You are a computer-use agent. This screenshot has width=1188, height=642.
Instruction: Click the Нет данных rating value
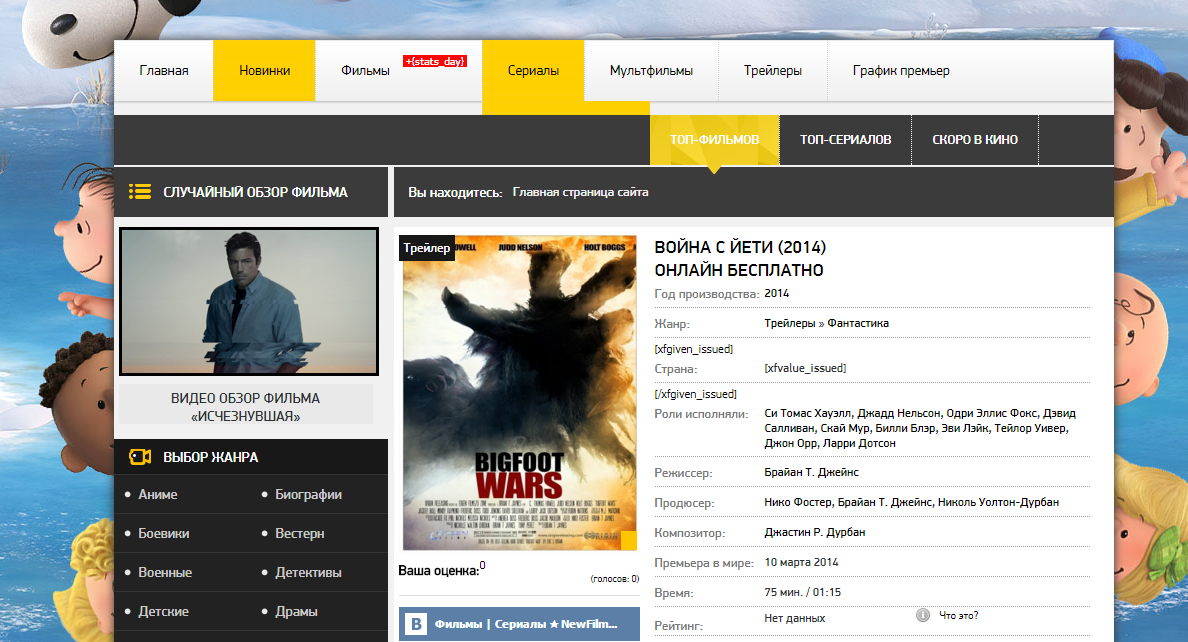pyautogui.click(x=795, y=619)
